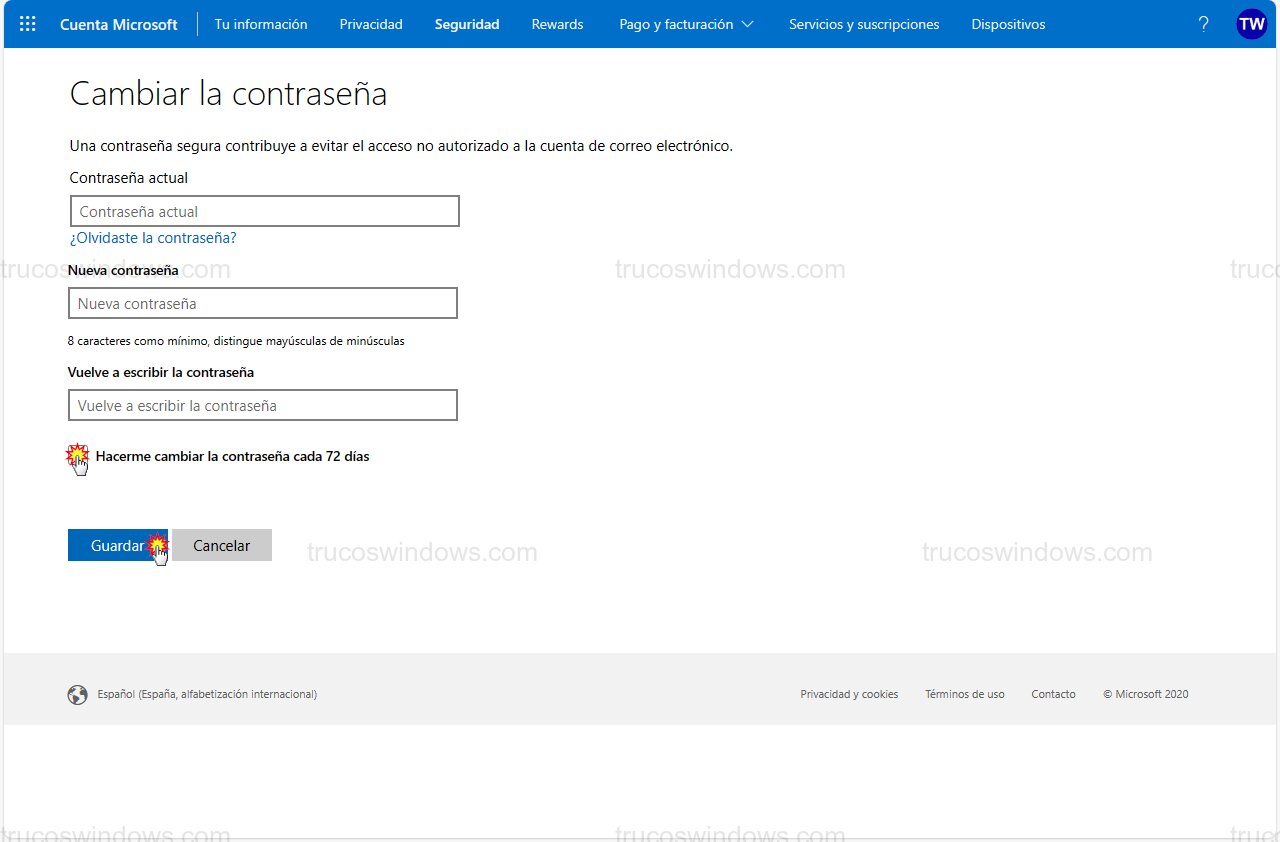This screenshot has width=1280, height=842.
Task: Go to Servicios y suscripciones
Action: pyautogui.click(x=864, y=24)
